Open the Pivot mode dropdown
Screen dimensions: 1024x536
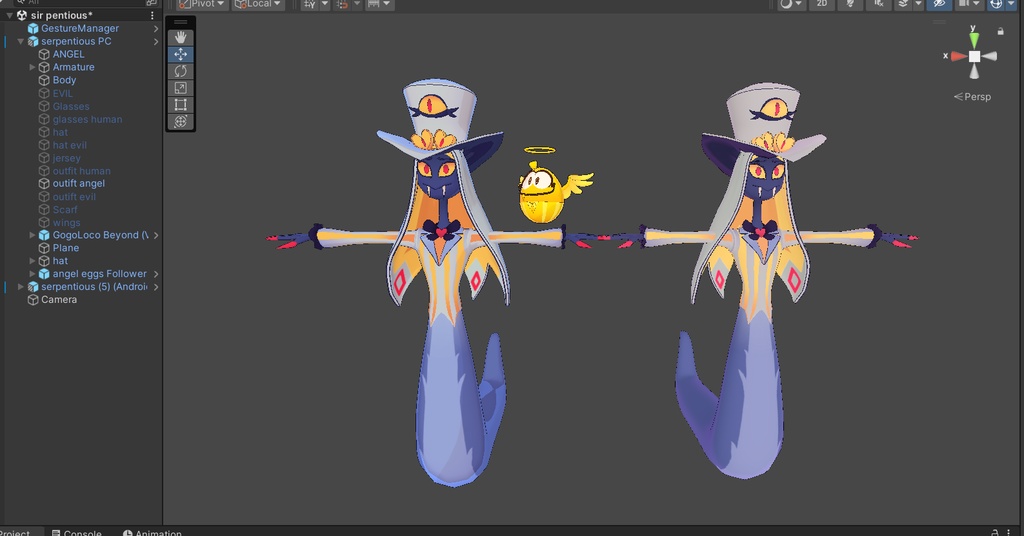pos(201,4)
